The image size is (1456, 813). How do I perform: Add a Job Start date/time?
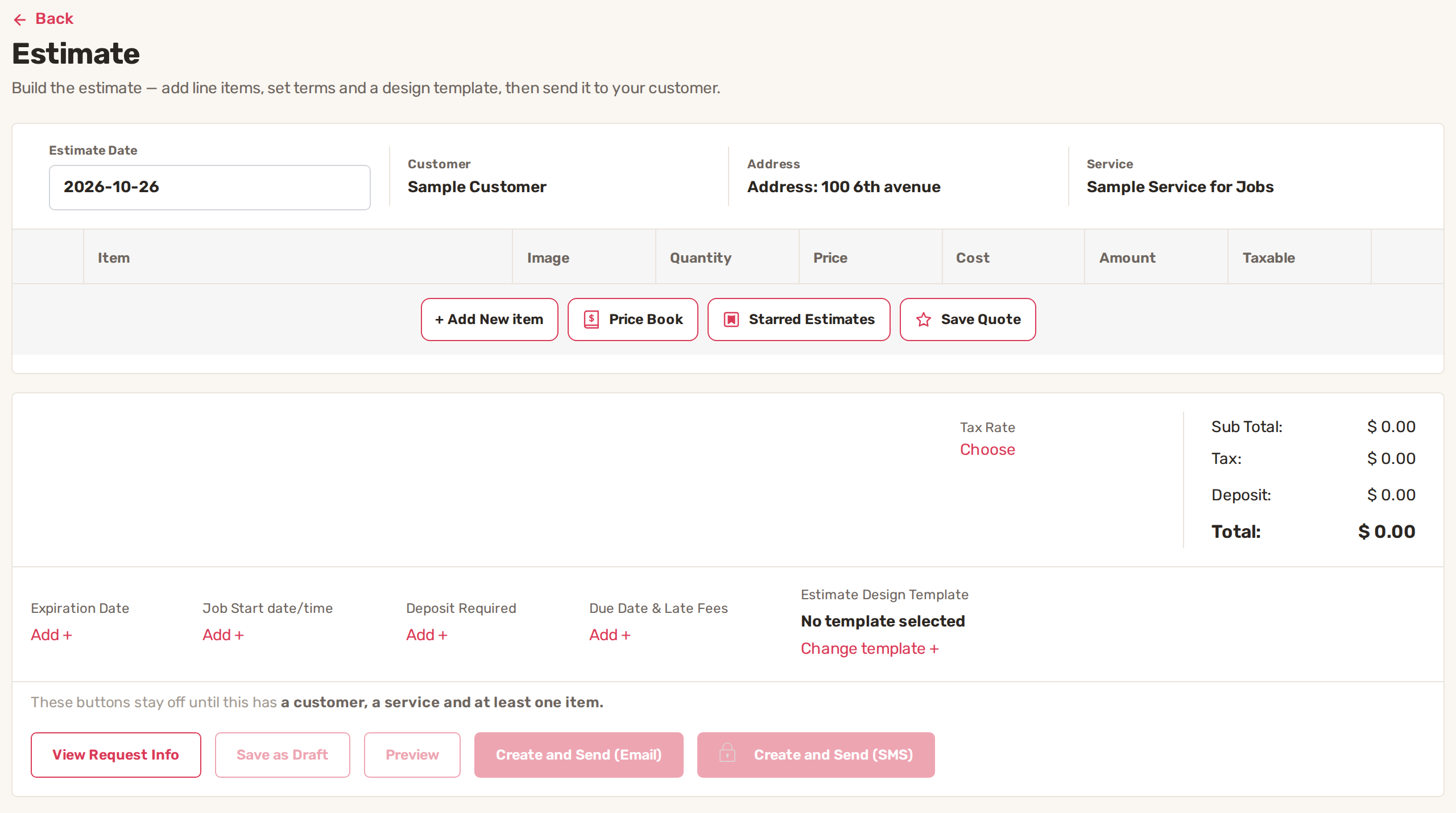point(223,635)
